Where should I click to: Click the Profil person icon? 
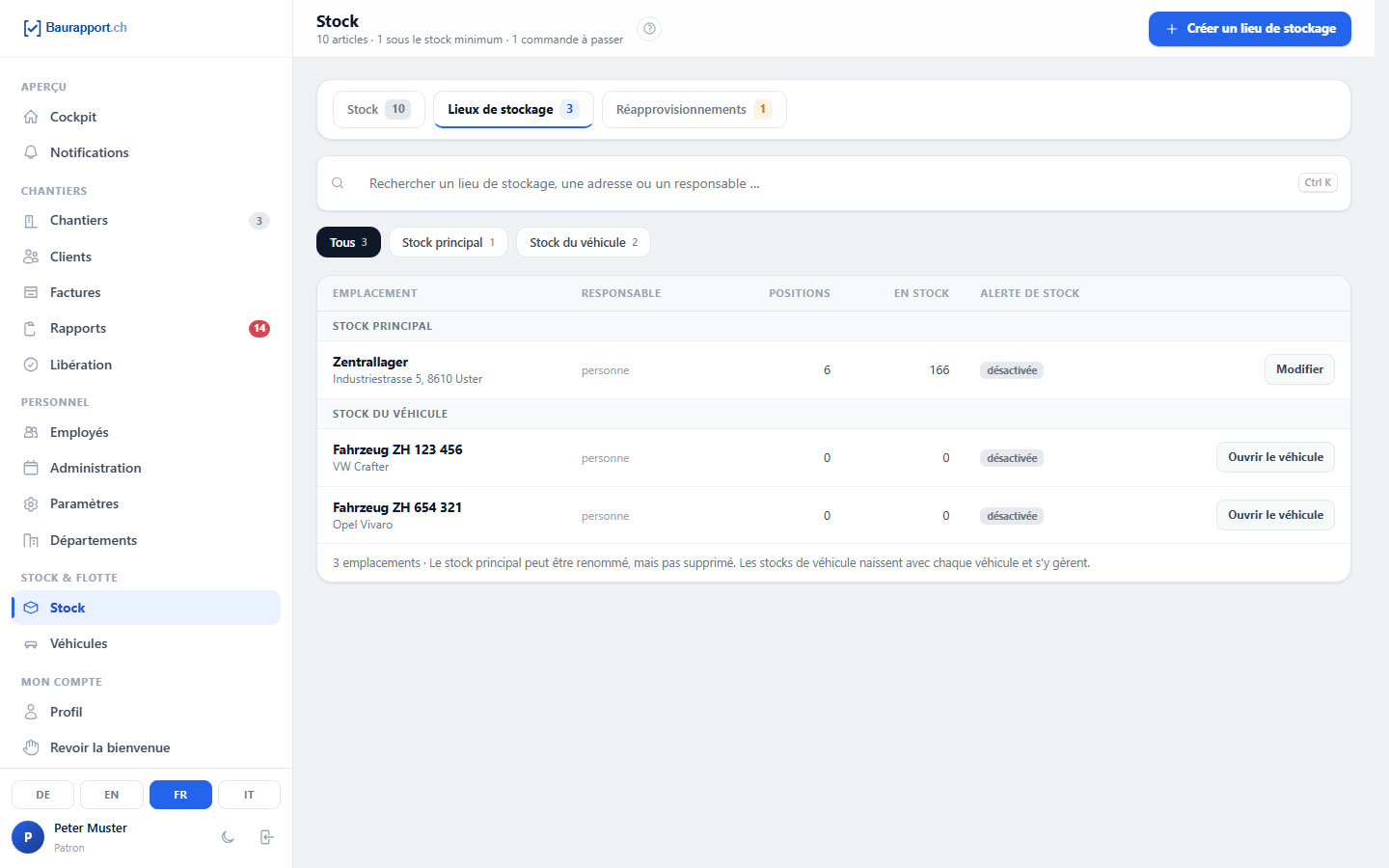[31, 712]
